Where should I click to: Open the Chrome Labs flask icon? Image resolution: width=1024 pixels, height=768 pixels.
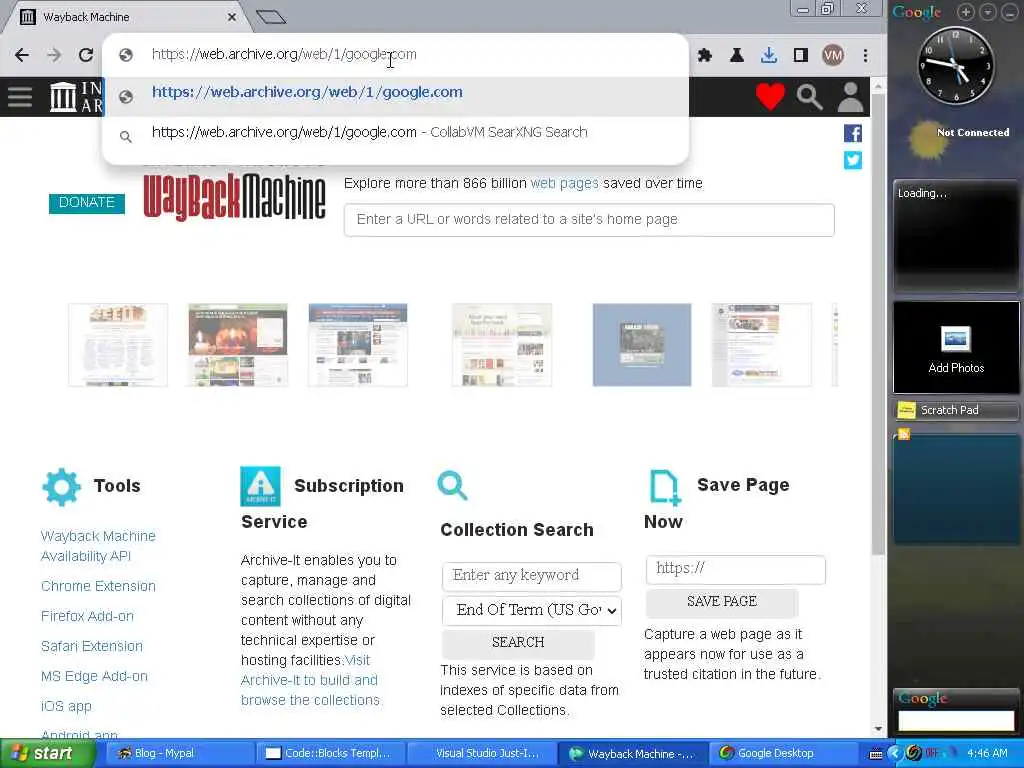coord(737,56)
